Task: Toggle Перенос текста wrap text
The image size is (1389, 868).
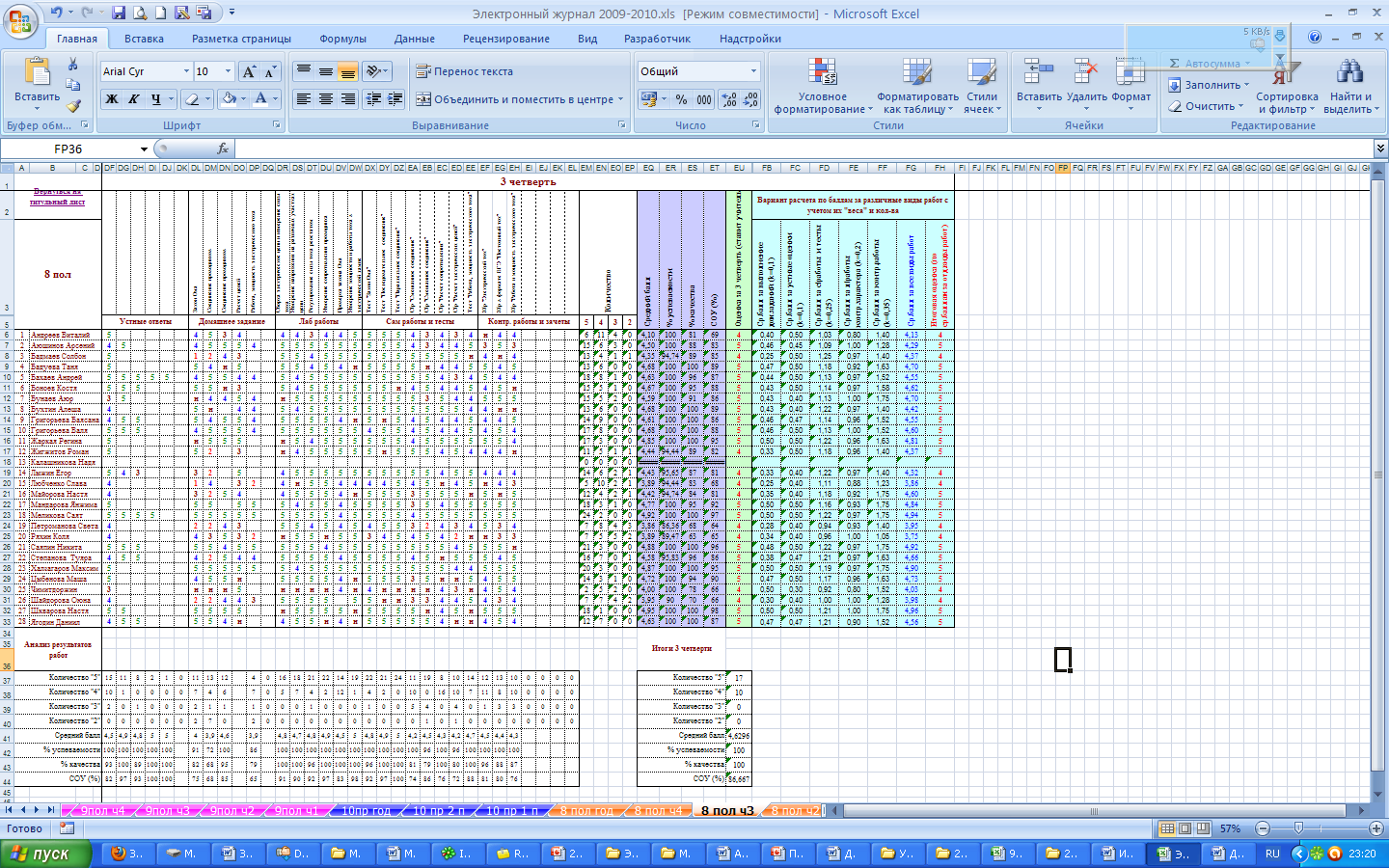Action: pyautogui.click(x=465, y=71)
